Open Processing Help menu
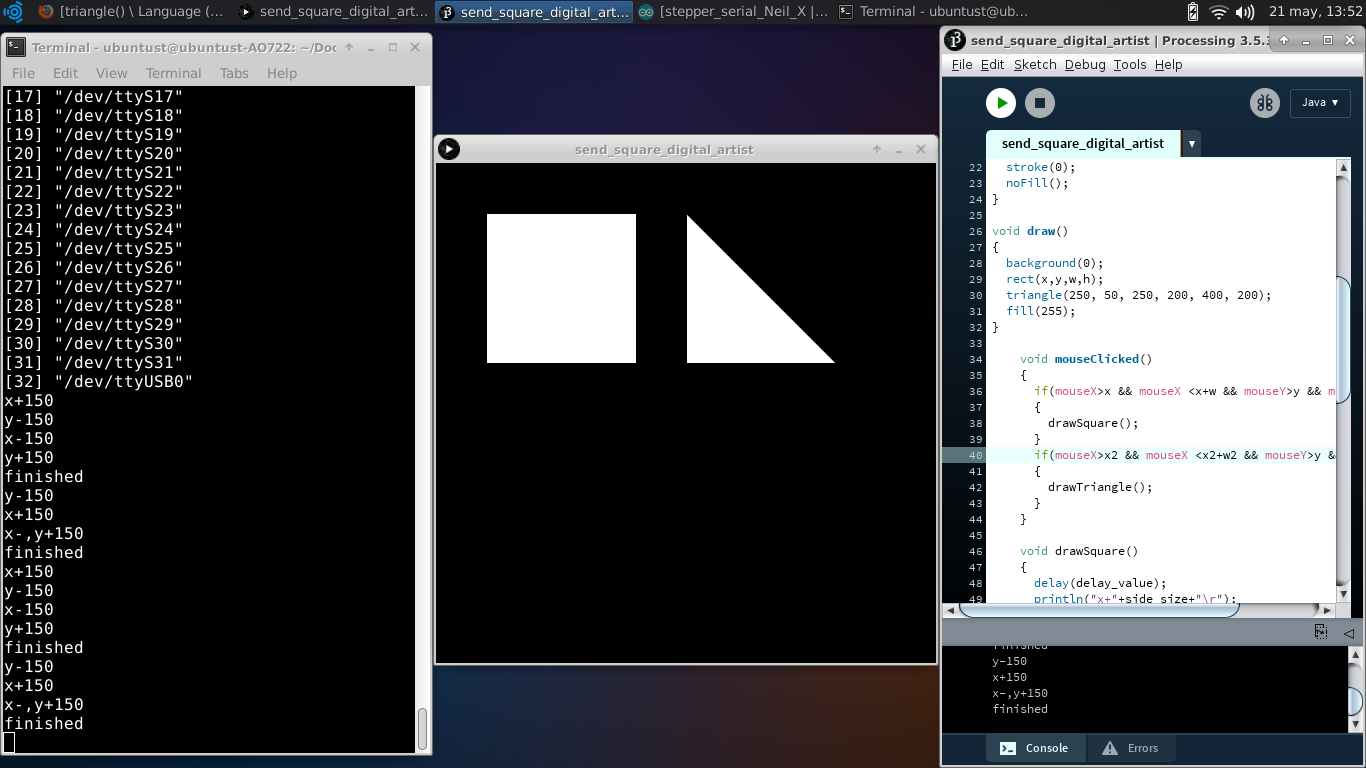This screenshot has width=1366, height=768. pyautogui.click(x=1168, y=65)
